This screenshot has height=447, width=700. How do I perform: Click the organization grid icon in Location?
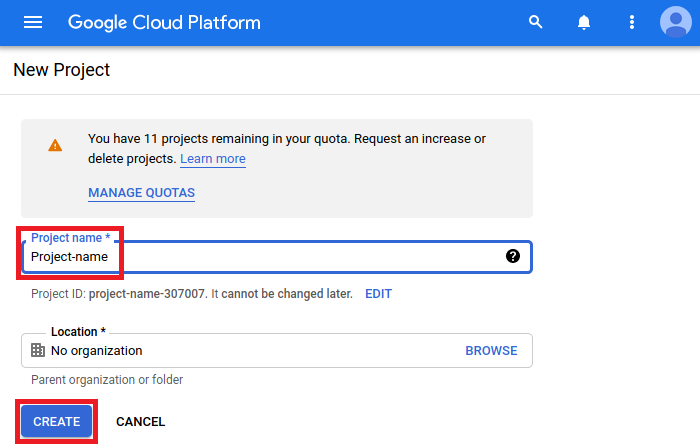38,351
